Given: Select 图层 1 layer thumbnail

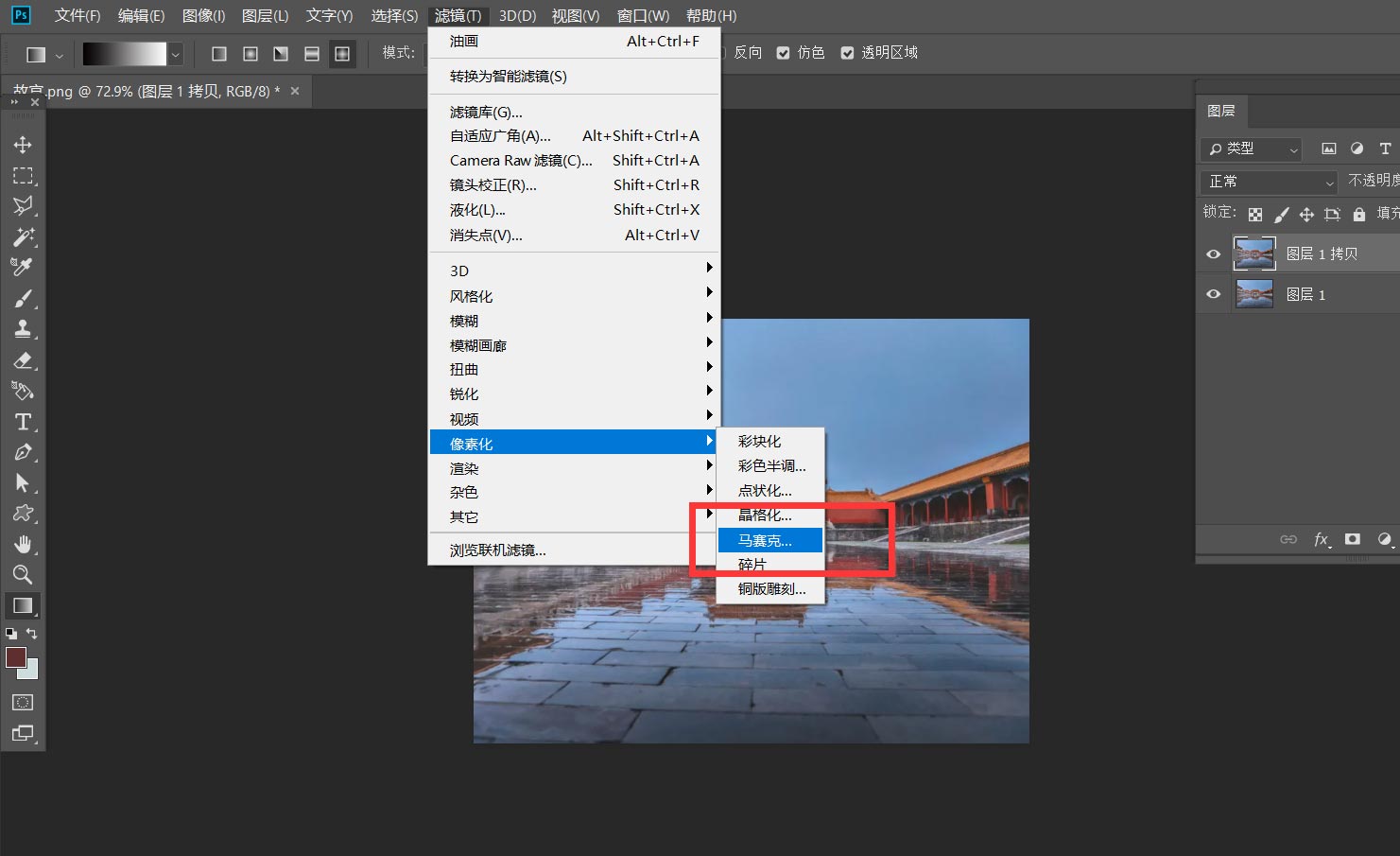Looking at the screenshot, I should [1254, 294].
